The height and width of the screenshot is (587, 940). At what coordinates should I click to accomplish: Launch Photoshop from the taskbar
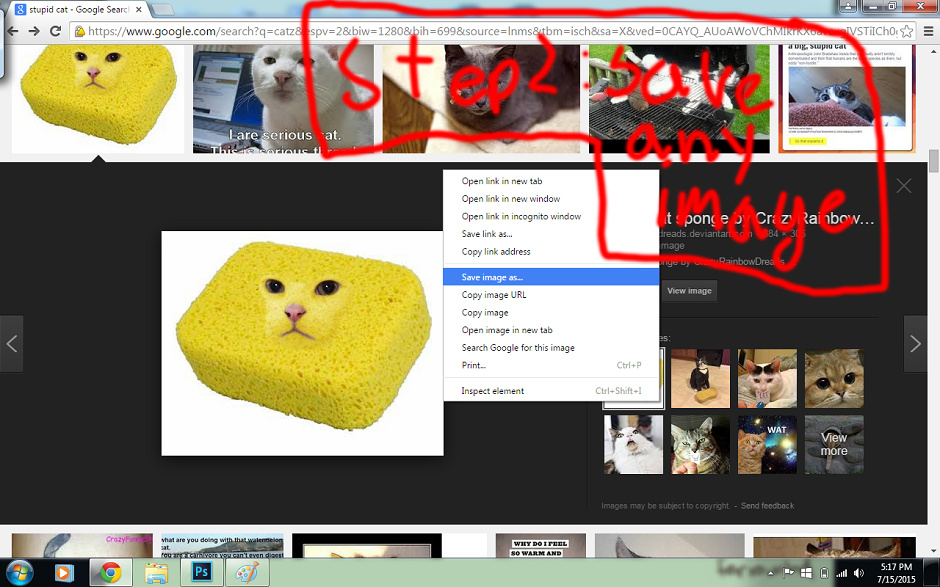199,573
